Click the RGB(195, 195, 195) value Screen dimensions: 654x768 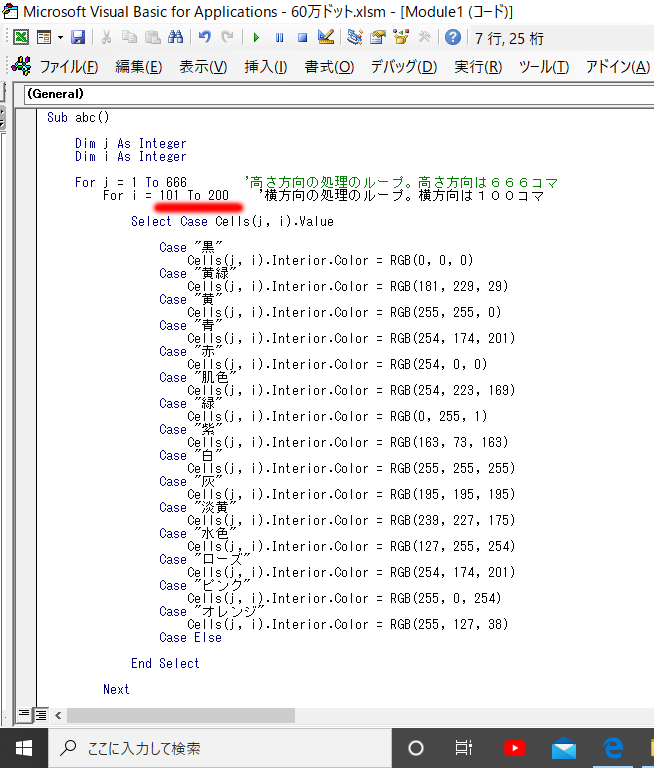coord(453,494)
